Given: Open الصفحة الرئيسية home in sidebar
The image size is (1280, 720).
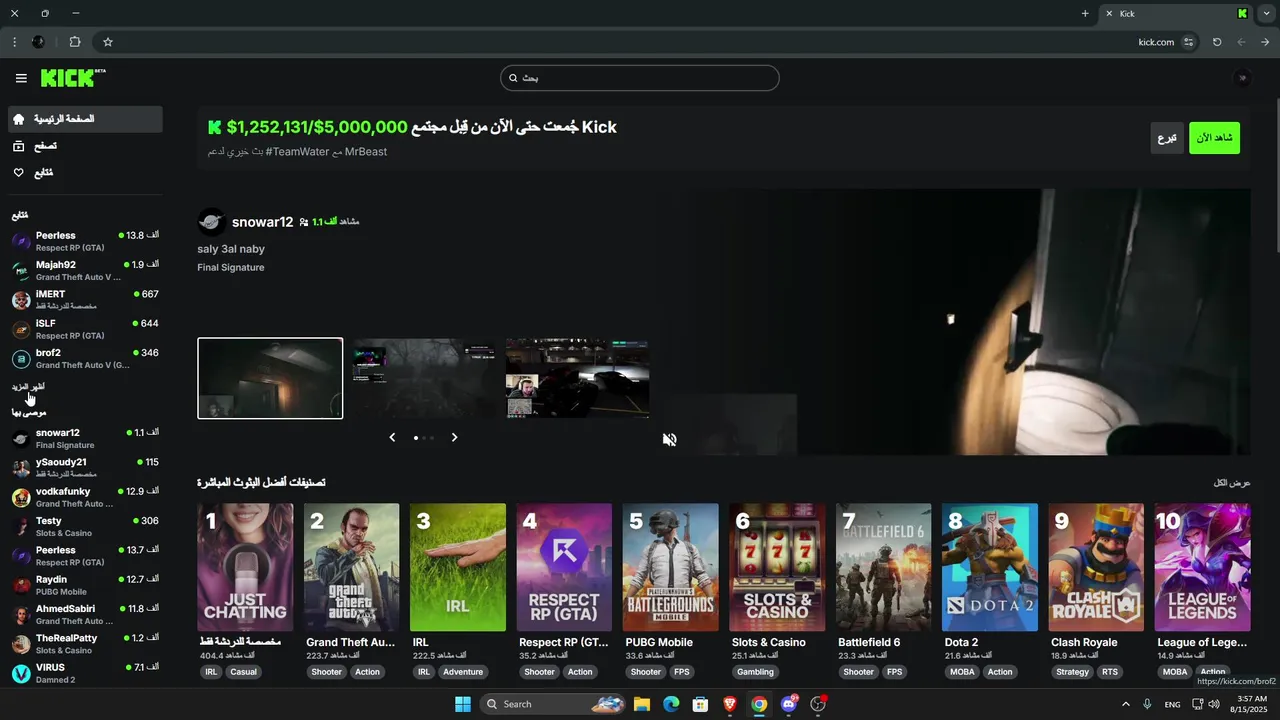Looking at the screenshot, I should tap(85, 119).
